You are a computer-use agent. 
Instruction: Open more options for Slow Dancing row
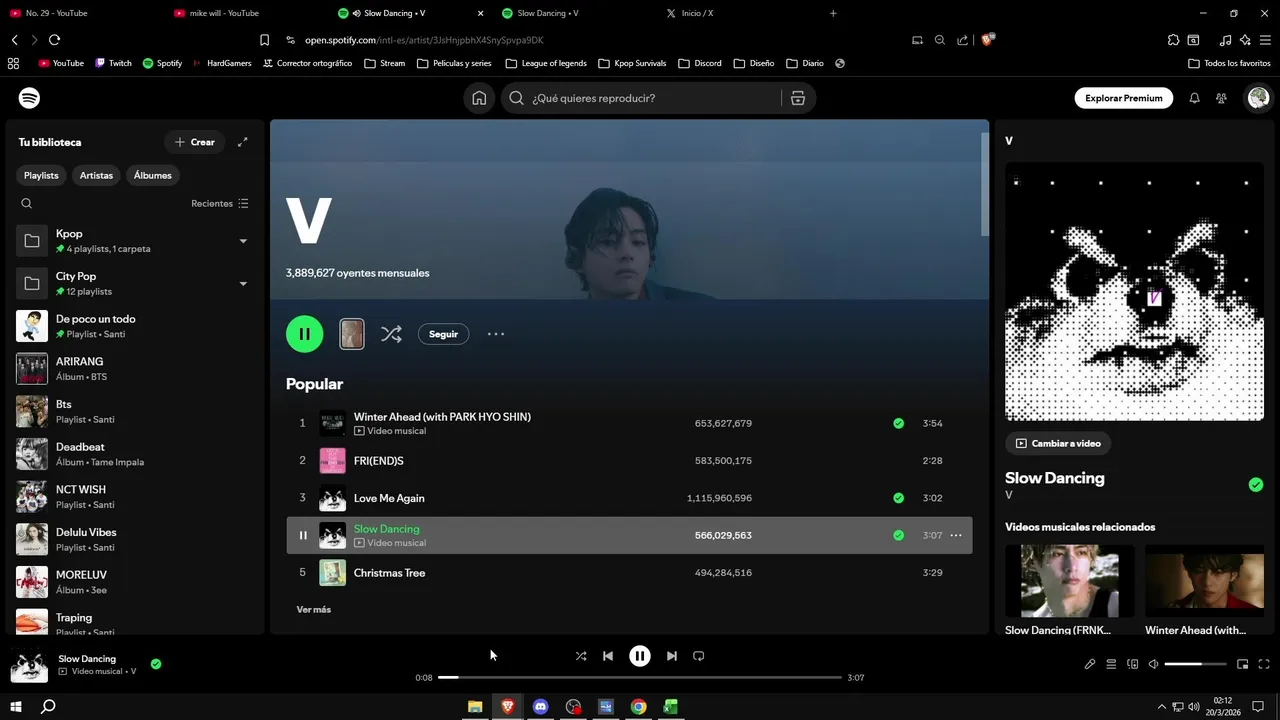956,535
